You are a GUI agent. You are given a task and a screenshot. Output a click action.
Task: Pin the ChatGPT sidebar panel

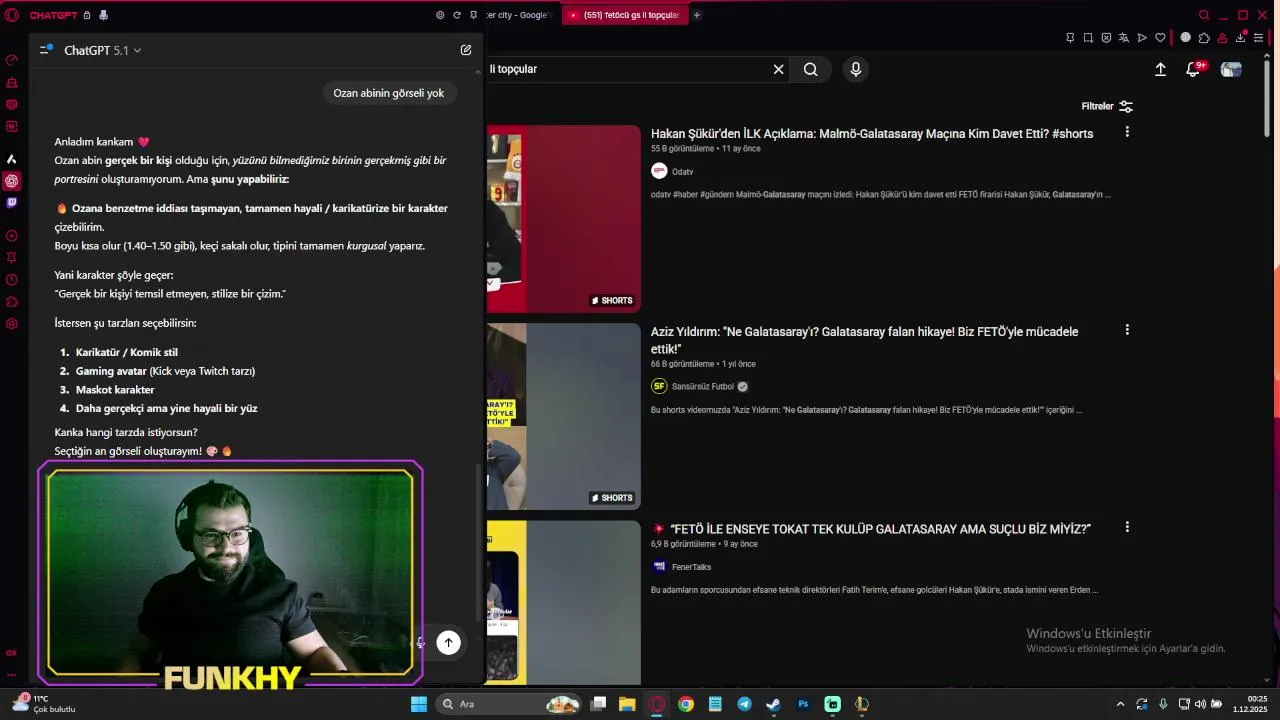[473, 15]
